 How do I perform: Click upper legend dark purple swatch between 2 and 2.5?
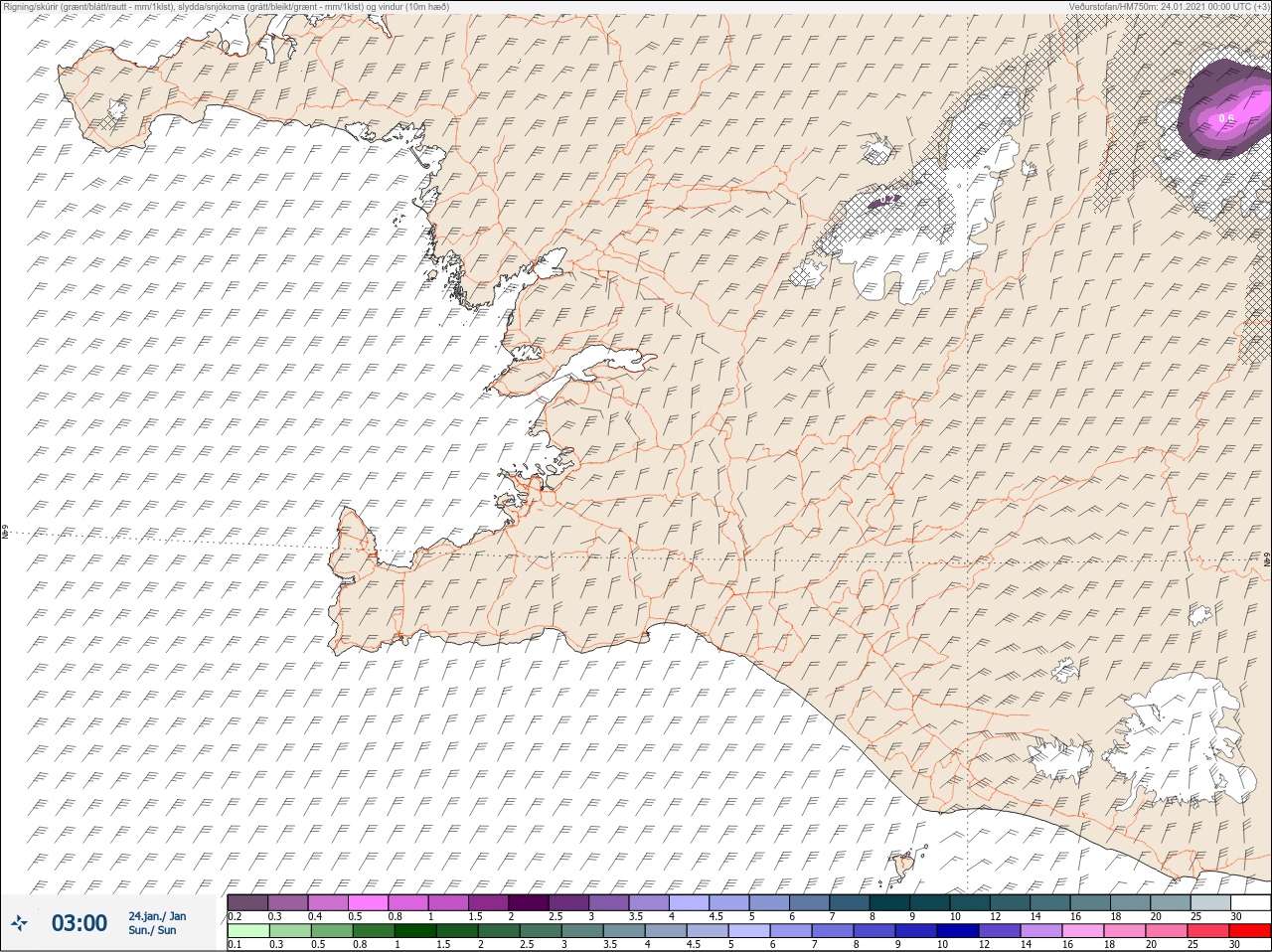529,902
